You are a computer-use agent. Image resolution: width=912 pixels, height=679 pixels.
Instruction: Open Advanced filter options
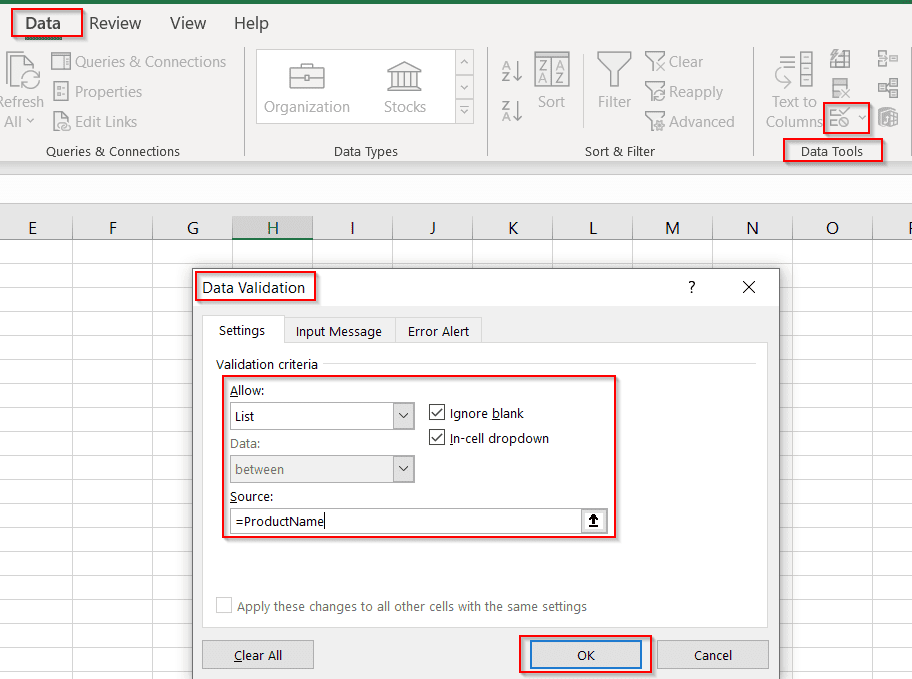coord(690,121)
